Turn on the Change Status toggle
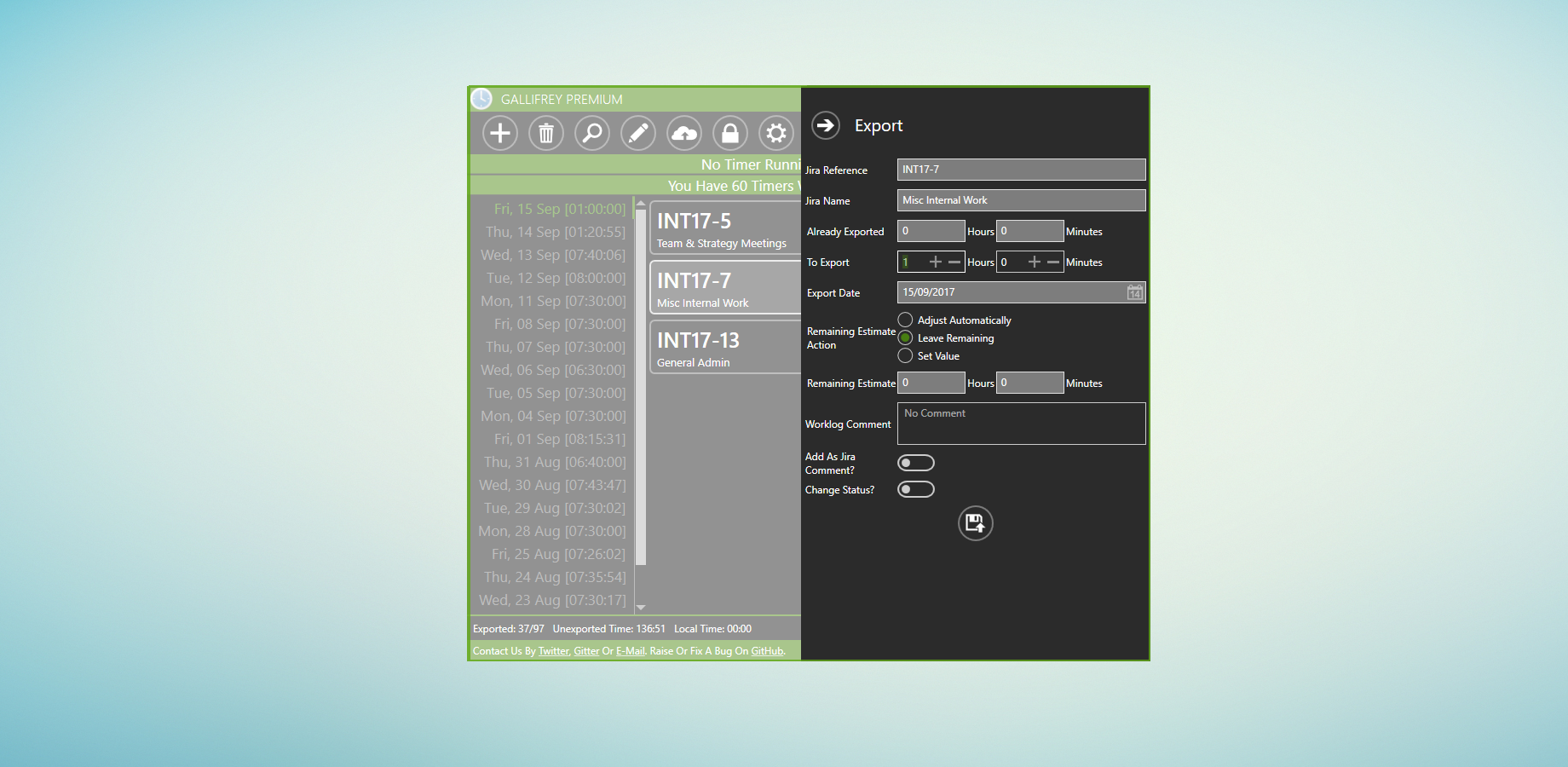 pos(916,489)
